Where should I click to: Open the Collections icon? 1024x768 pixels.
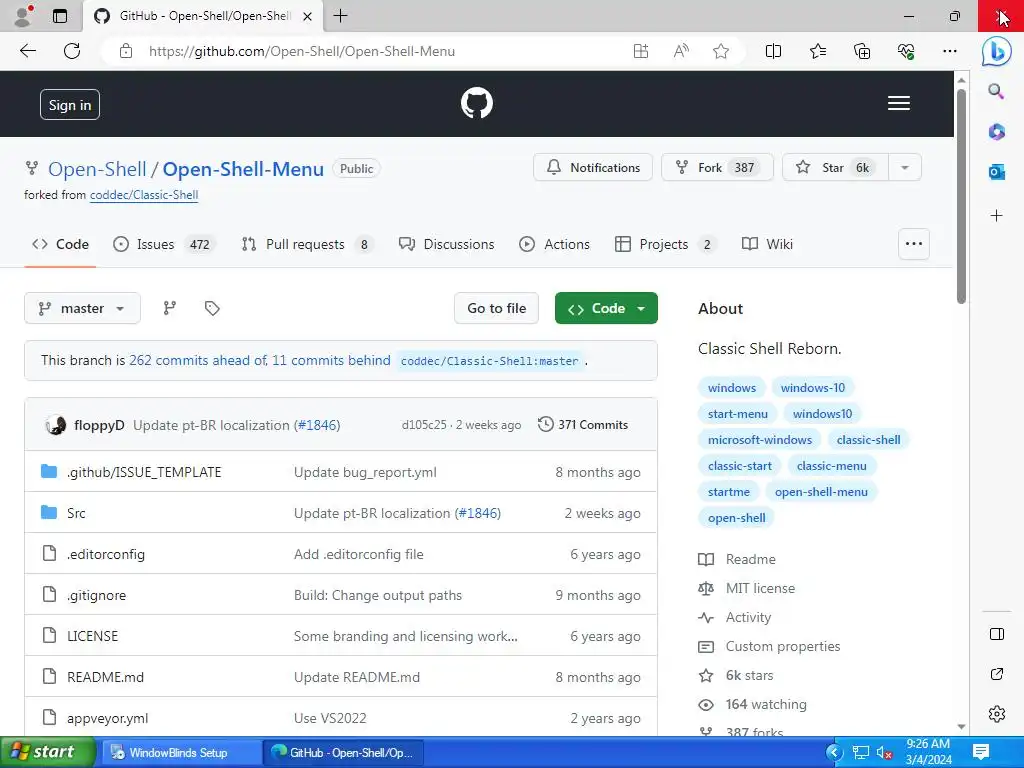862,51
